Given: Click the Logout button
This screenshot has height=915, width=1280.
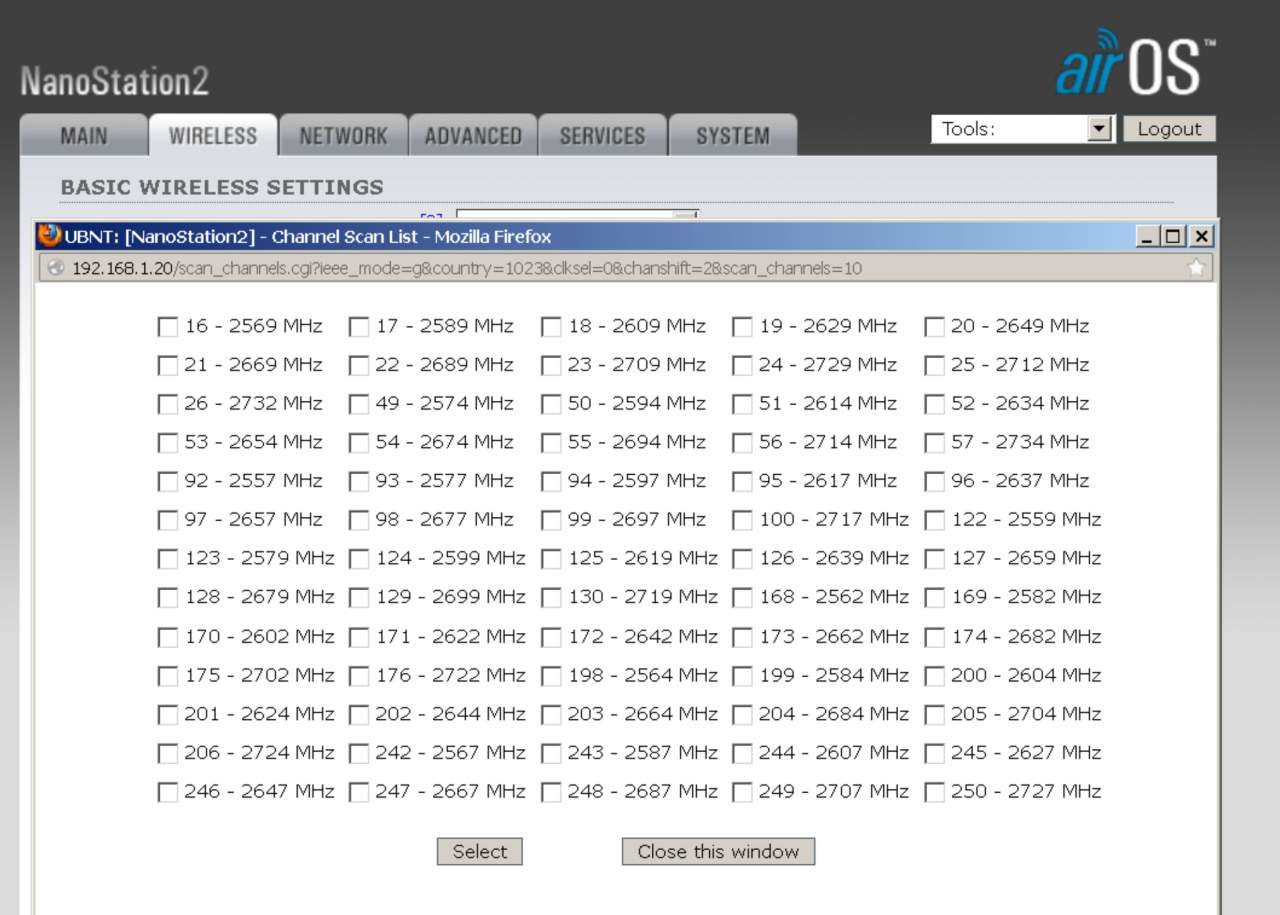Looking at the screenshot, I should click(1169, 129).
